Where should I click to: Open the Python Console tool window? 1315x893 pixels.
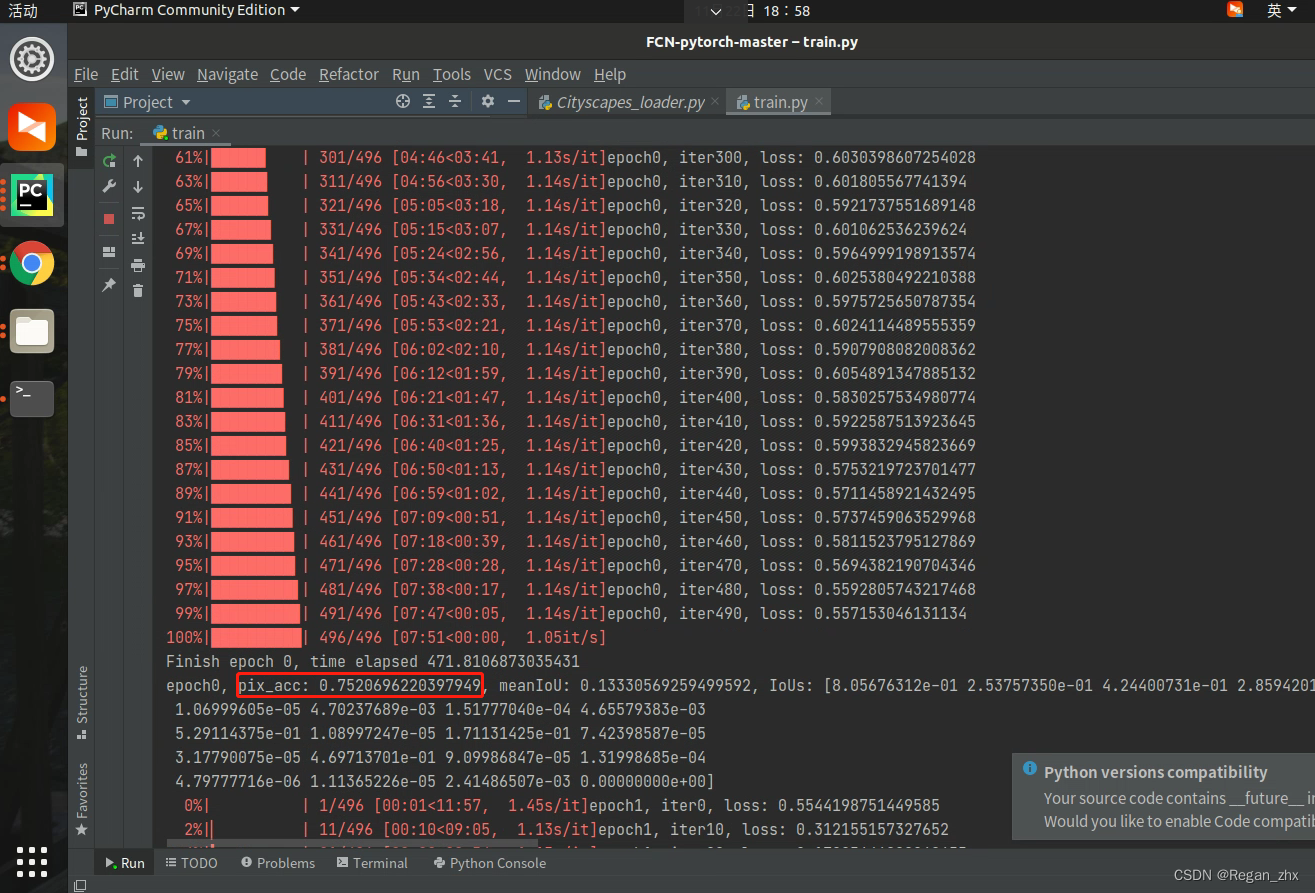tap(489, 863)
